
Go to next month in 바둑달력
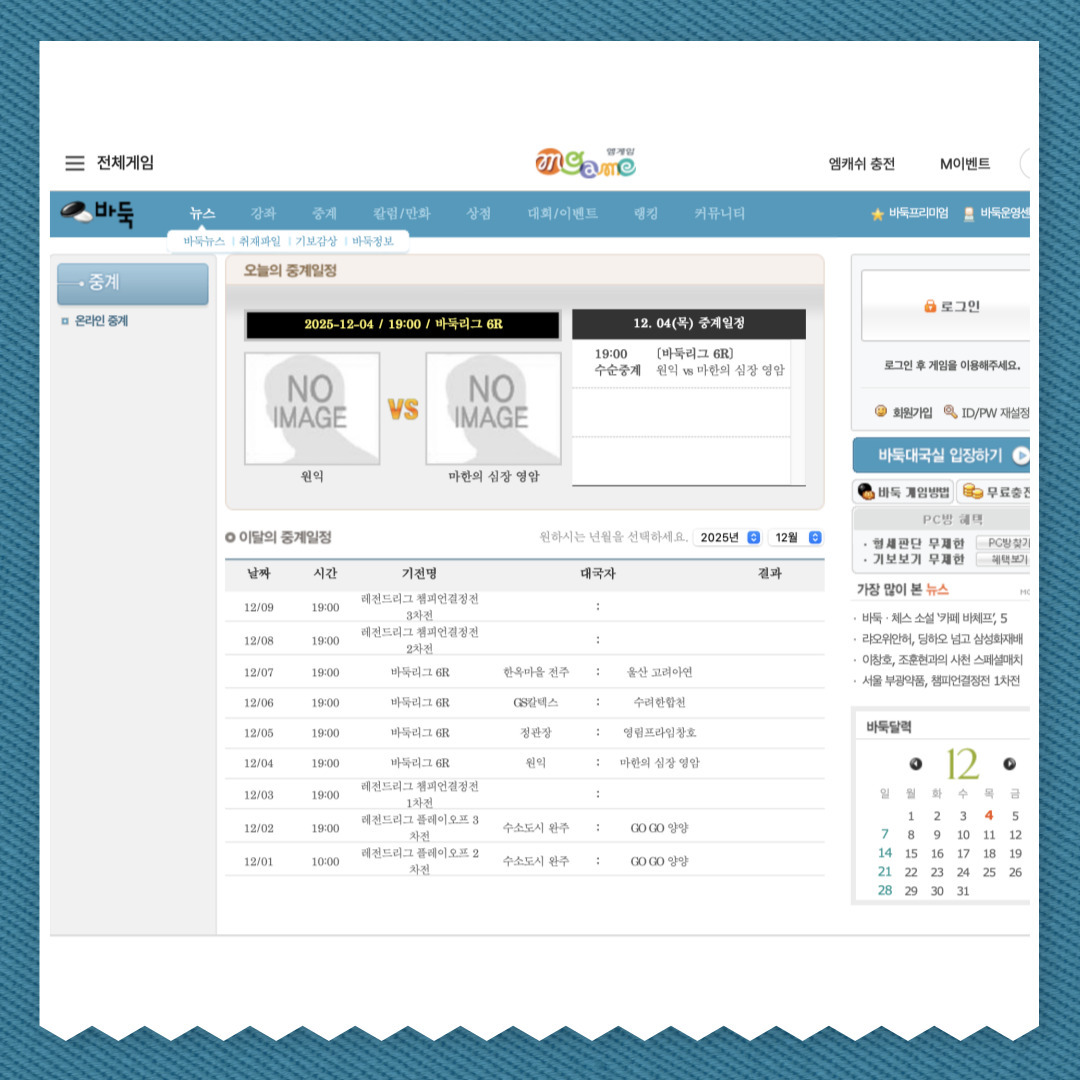tap(1009, 763)
